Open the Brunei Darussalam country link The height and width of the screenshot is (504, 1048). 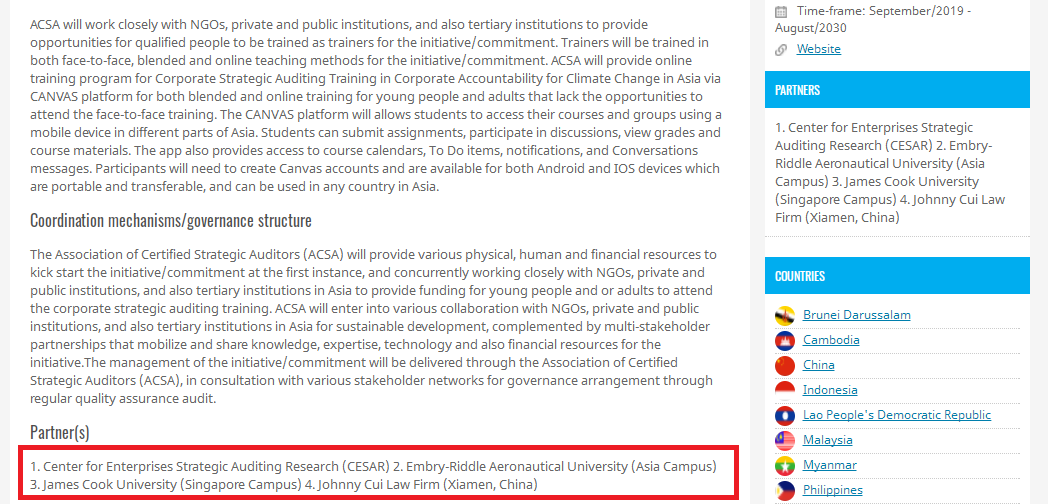857,315
